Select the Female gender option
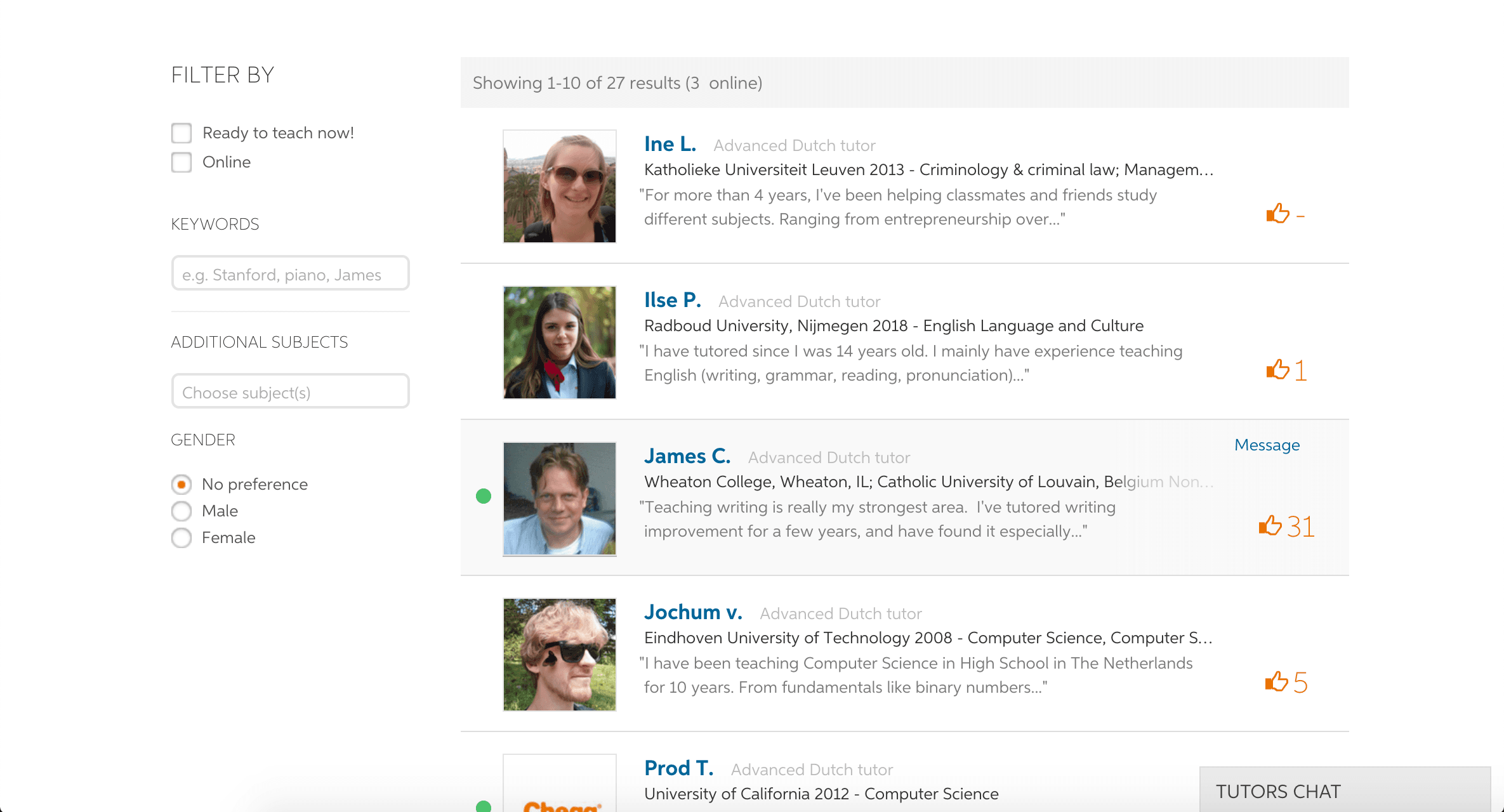1504x812 pixels. coord(181,537)
